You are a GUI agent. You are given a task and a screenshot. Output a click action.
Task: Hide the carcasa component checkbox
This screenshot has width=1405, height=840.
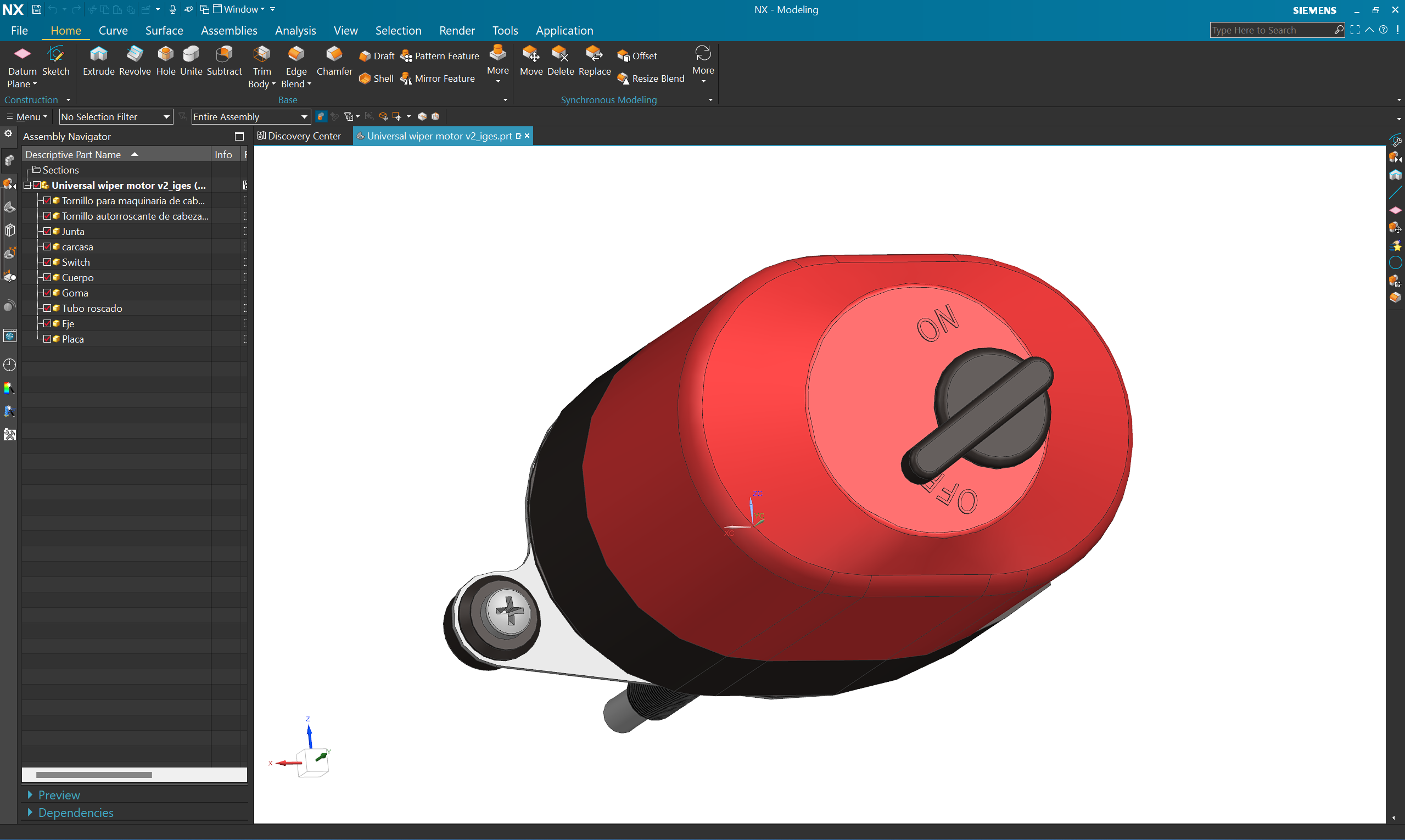pyautogui.click(x=48, y=247)
